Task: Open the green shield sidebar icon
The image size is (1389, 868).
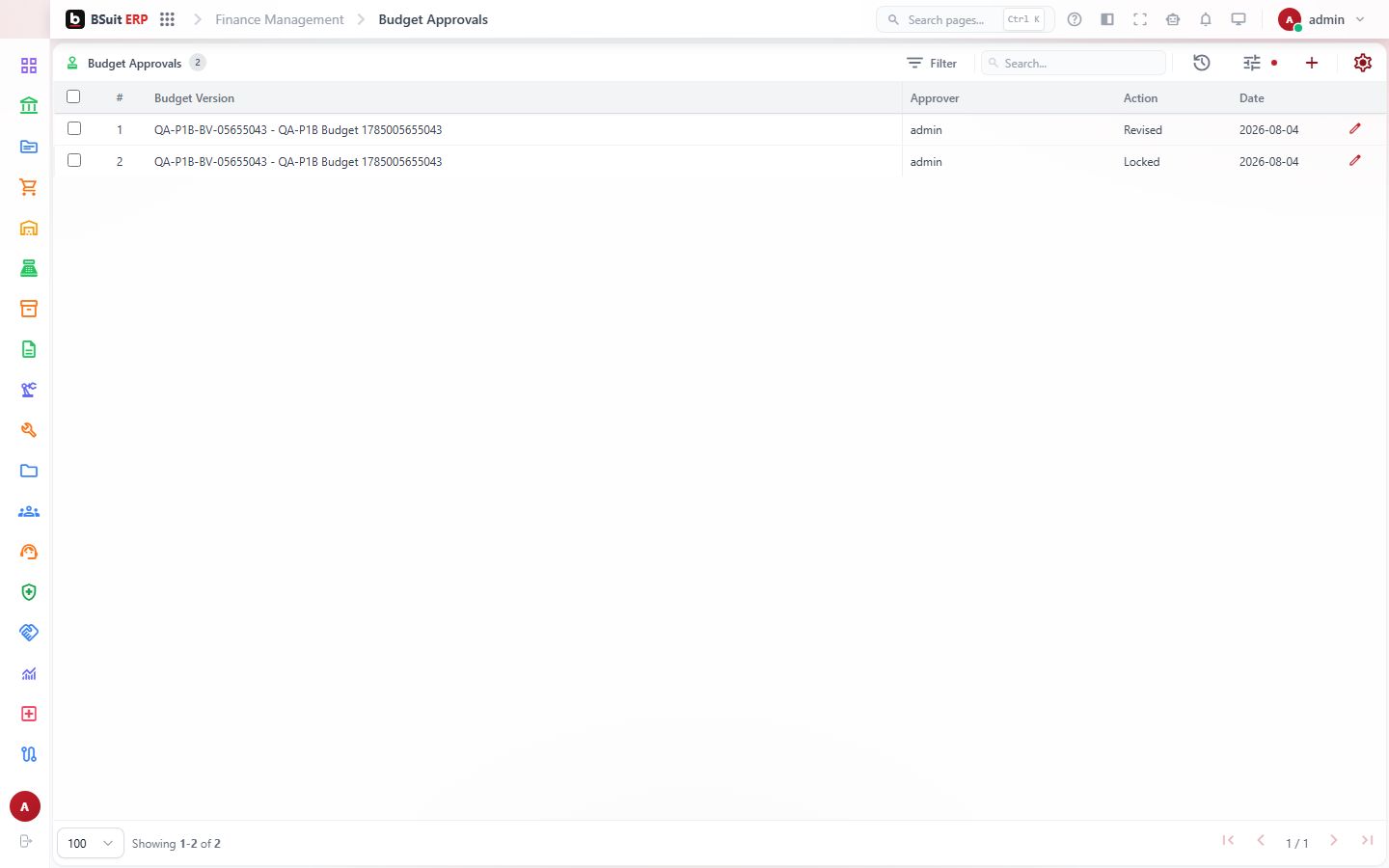Action: (29, 592)
